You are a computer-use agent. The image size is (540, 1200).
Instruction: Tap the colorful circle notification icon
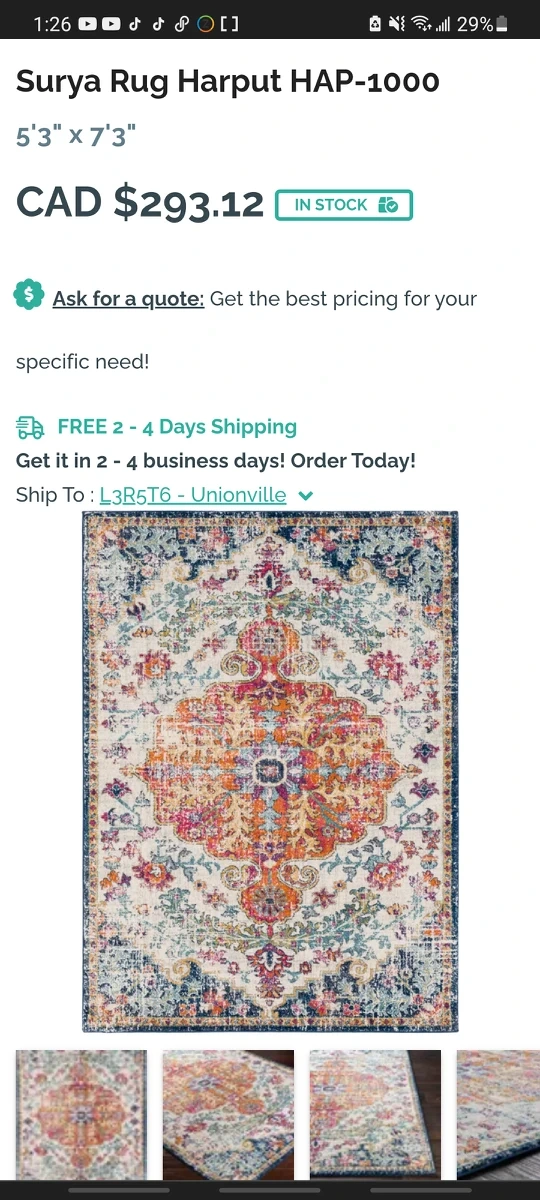pyautogui.click(x=206, y=24)
